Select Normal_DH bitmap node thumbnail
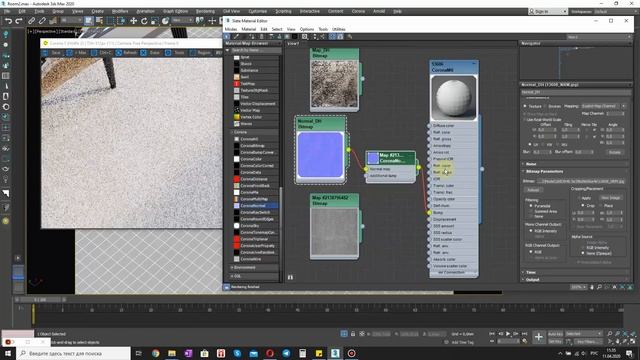Screen dimensions: 640x360 [x=320, y=155]
